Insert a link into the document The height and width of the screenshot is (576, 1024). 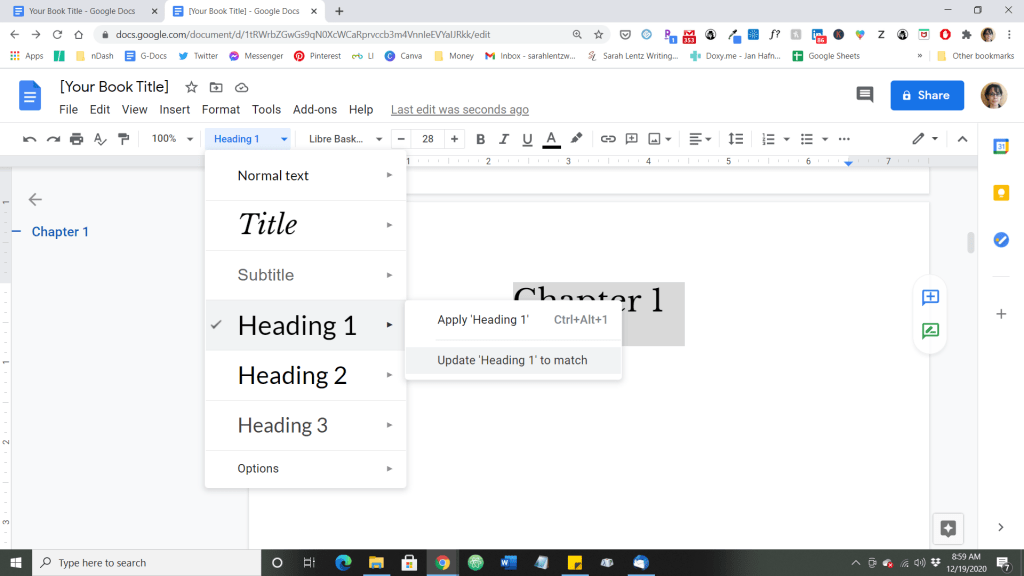607,138
